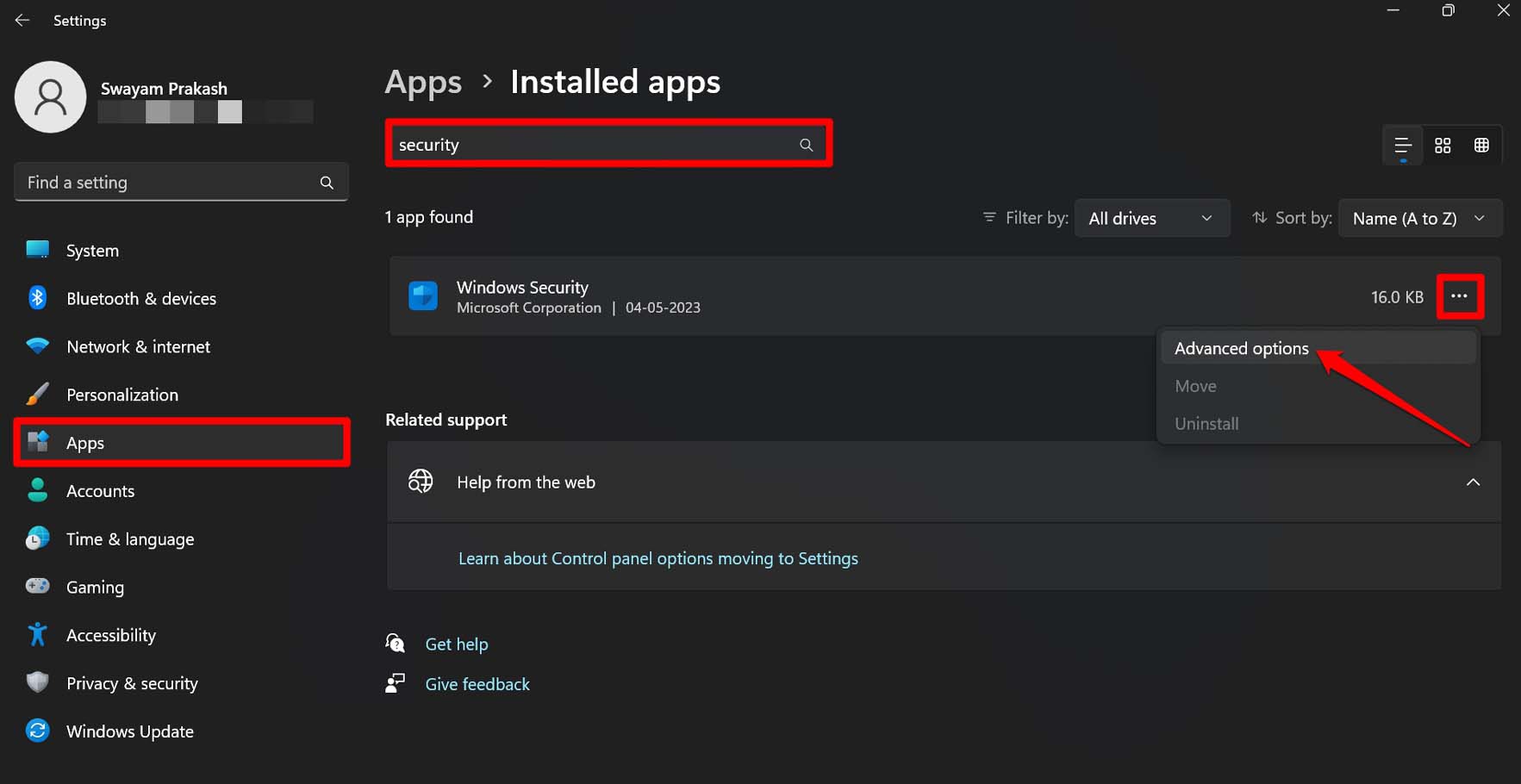Click the user profile avatar
1521x784 pixels.
coord(51,97)
